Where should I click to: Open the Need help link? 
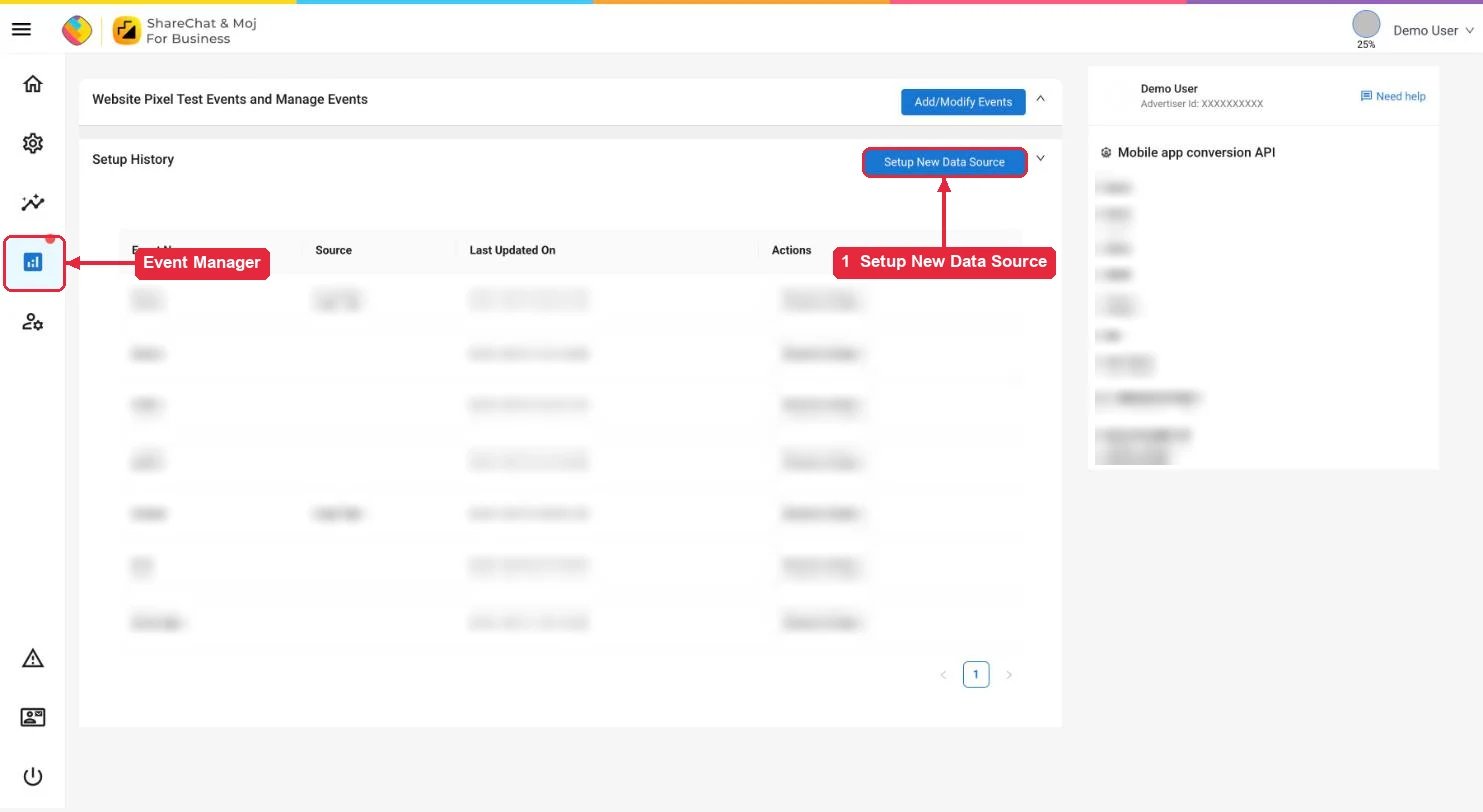point(1393,96)
